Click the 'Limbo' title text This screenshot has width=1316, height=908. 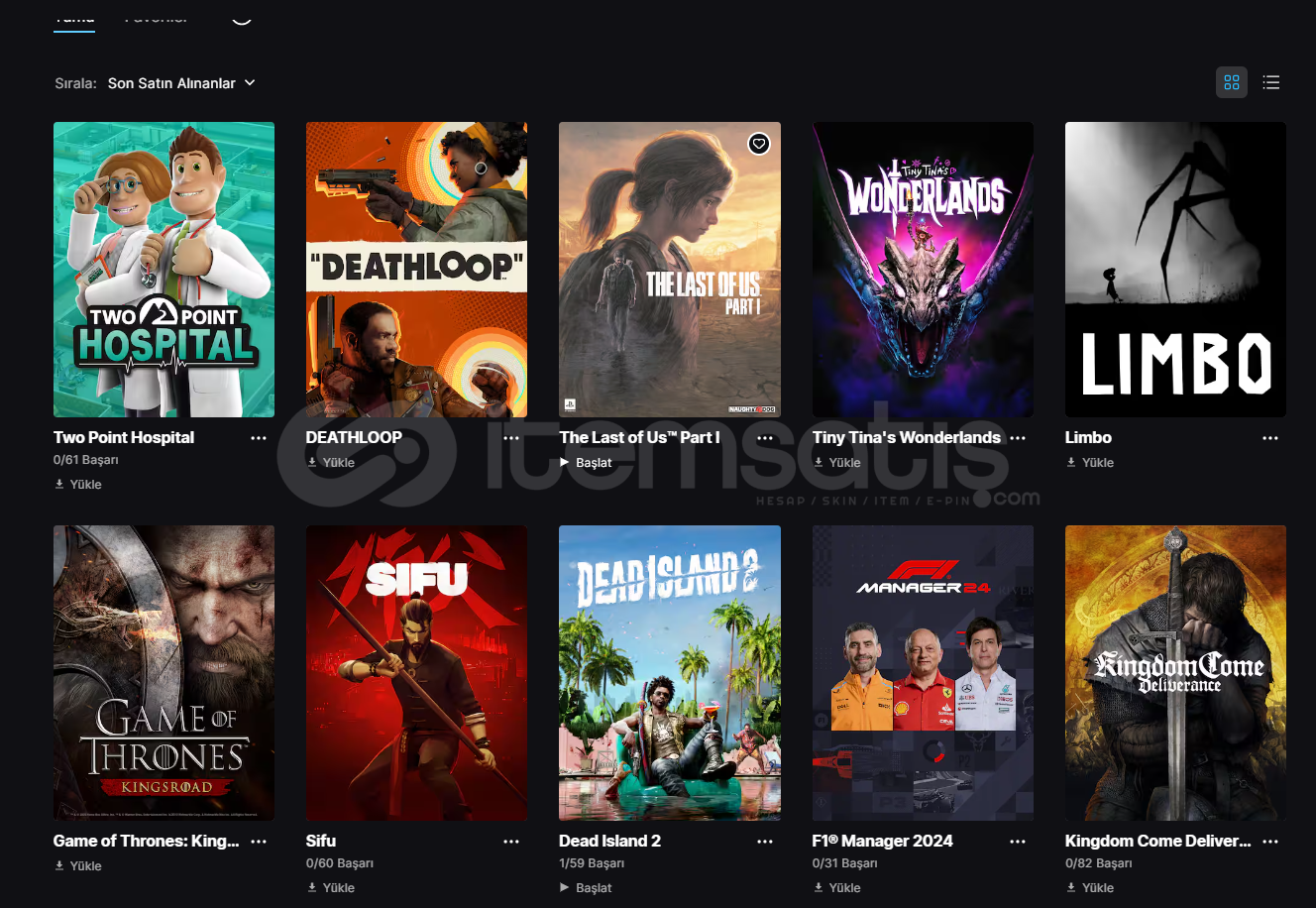[1088, 437]
